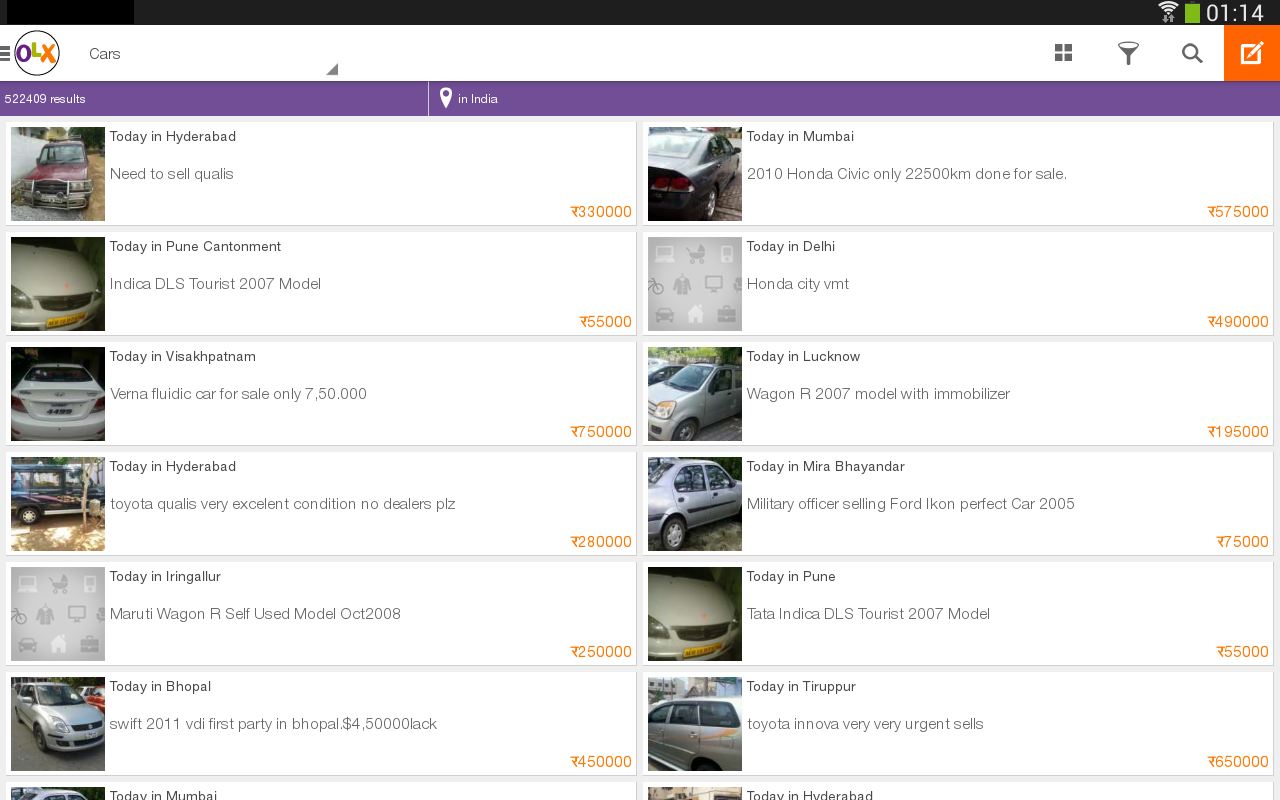The height and width of the screenshot is (800, 1280).
Task: Check the 01:14 status bar clock
Action: [x=1235, y=13]
